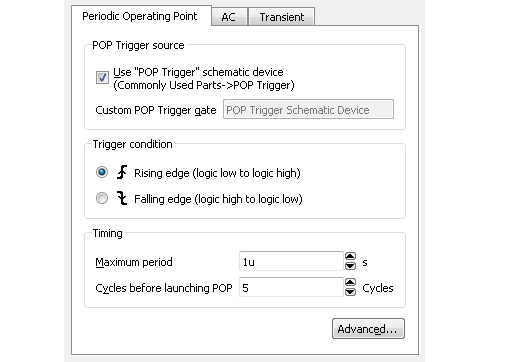Click the rising edge waveform icon
This screenshot has width=519, height=362.
(x=122, y=172)
